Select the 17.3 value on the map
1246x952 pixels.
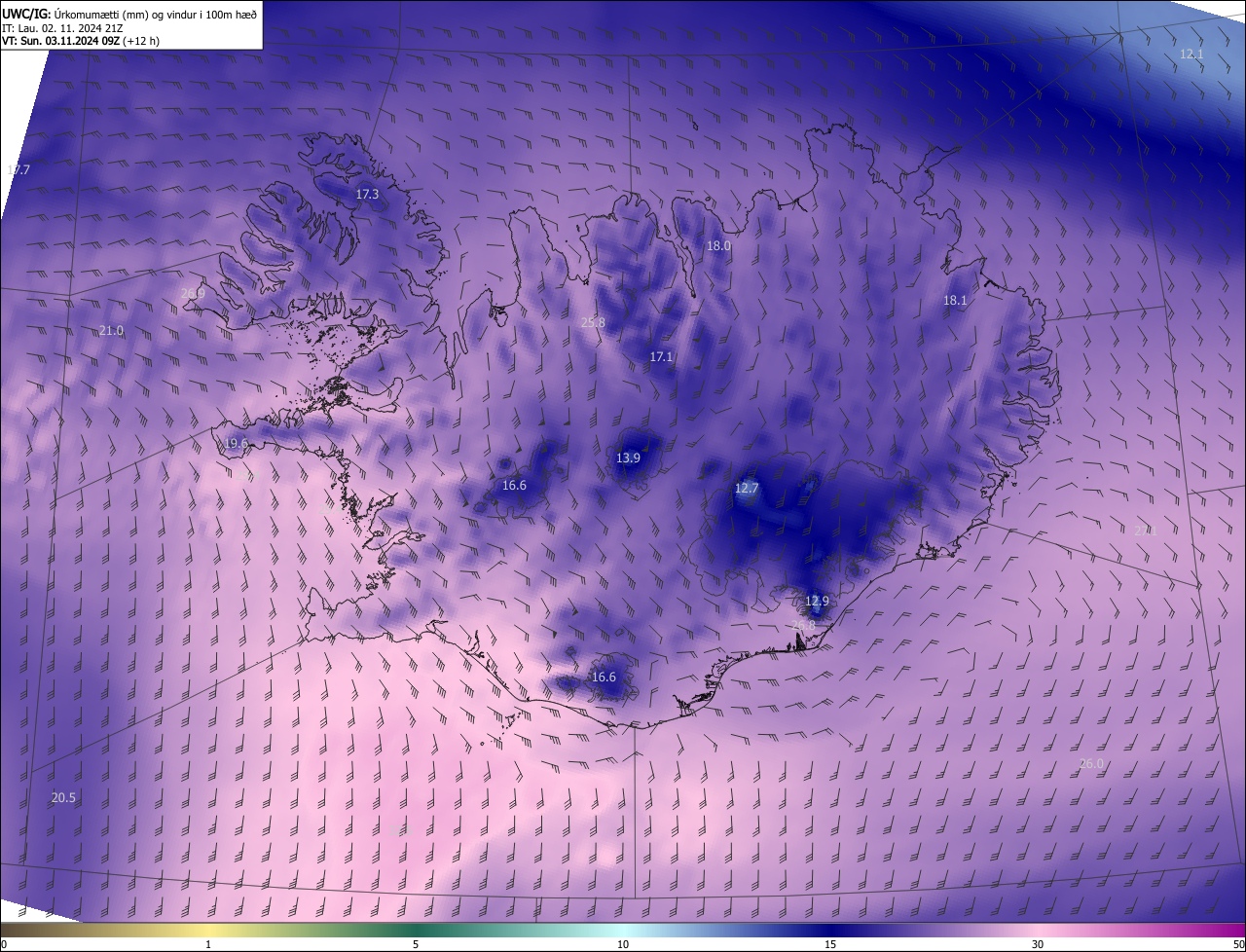pyautogui.click(x=367, y=195)
